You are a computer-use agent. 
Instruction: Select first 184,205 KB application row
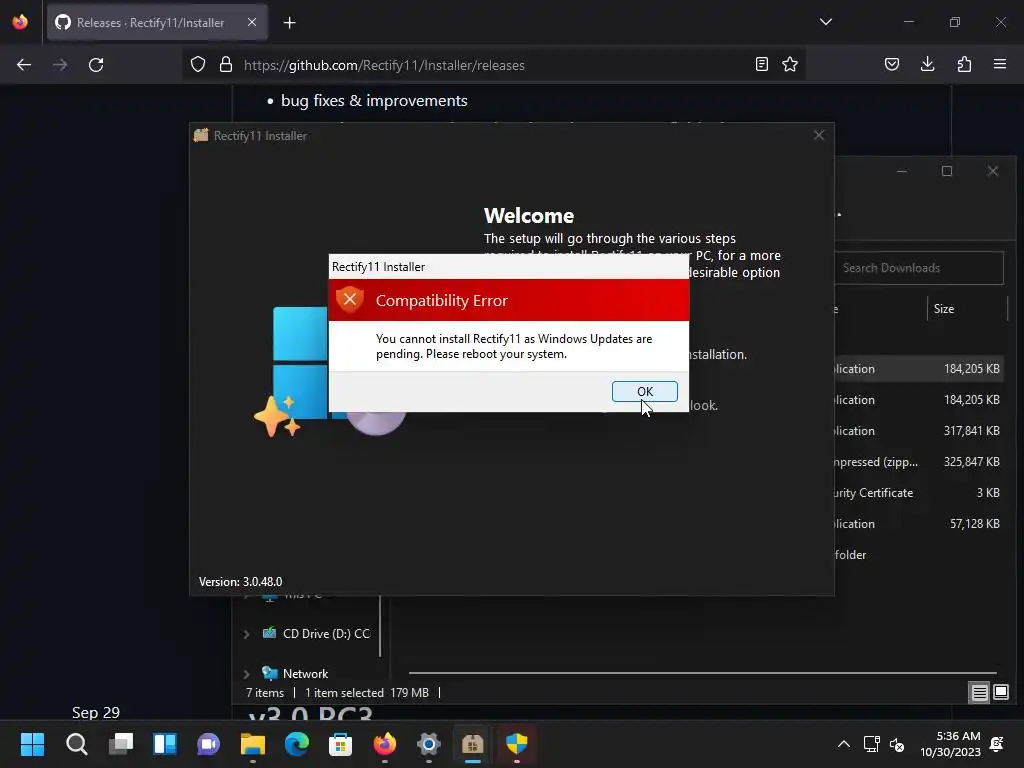coord(919,369)
